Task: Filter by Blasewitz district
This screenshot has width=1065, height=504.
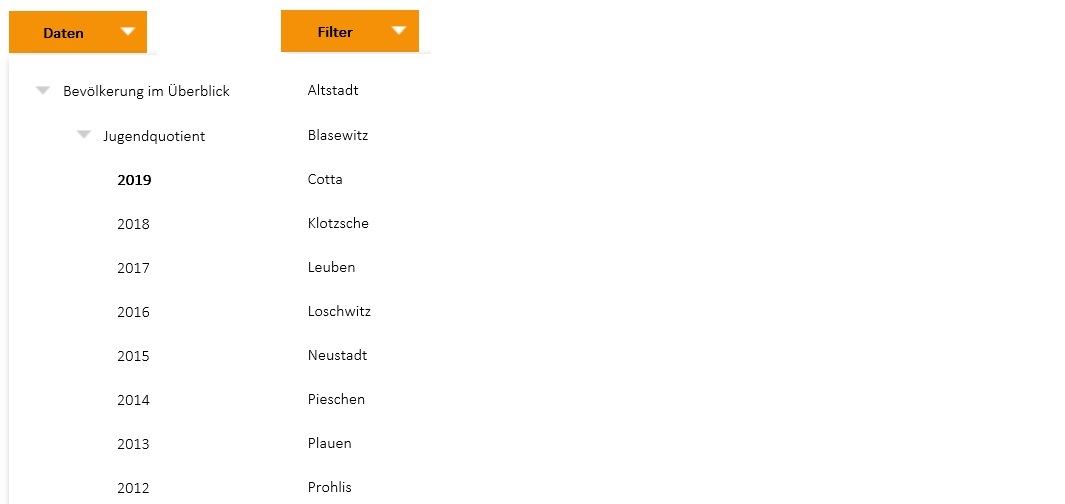Action: click(x=338, y=135)
